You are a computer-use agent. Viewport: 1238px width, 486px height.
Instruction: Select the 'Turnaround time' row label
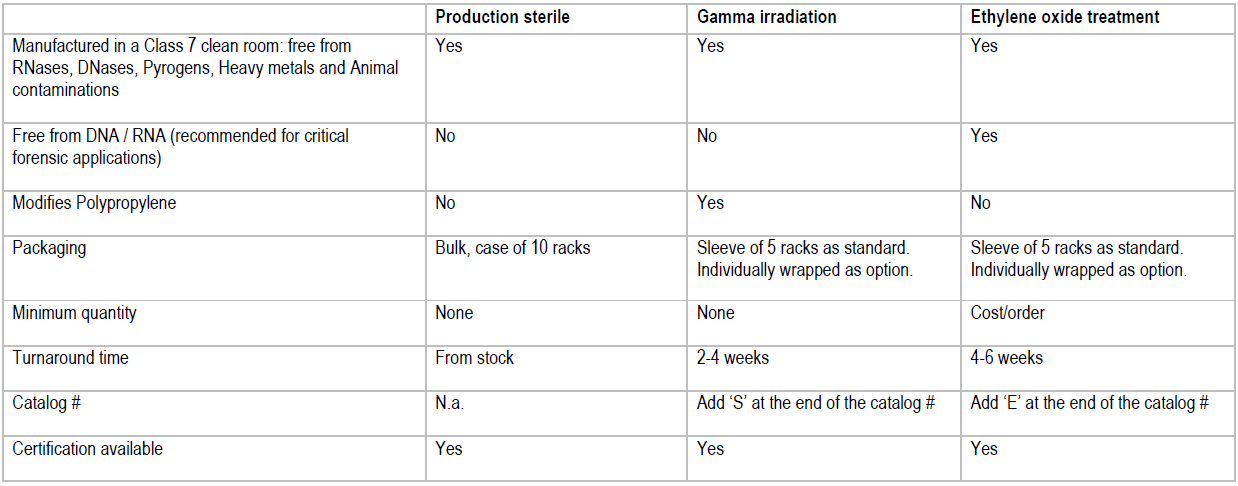point(70,358)
